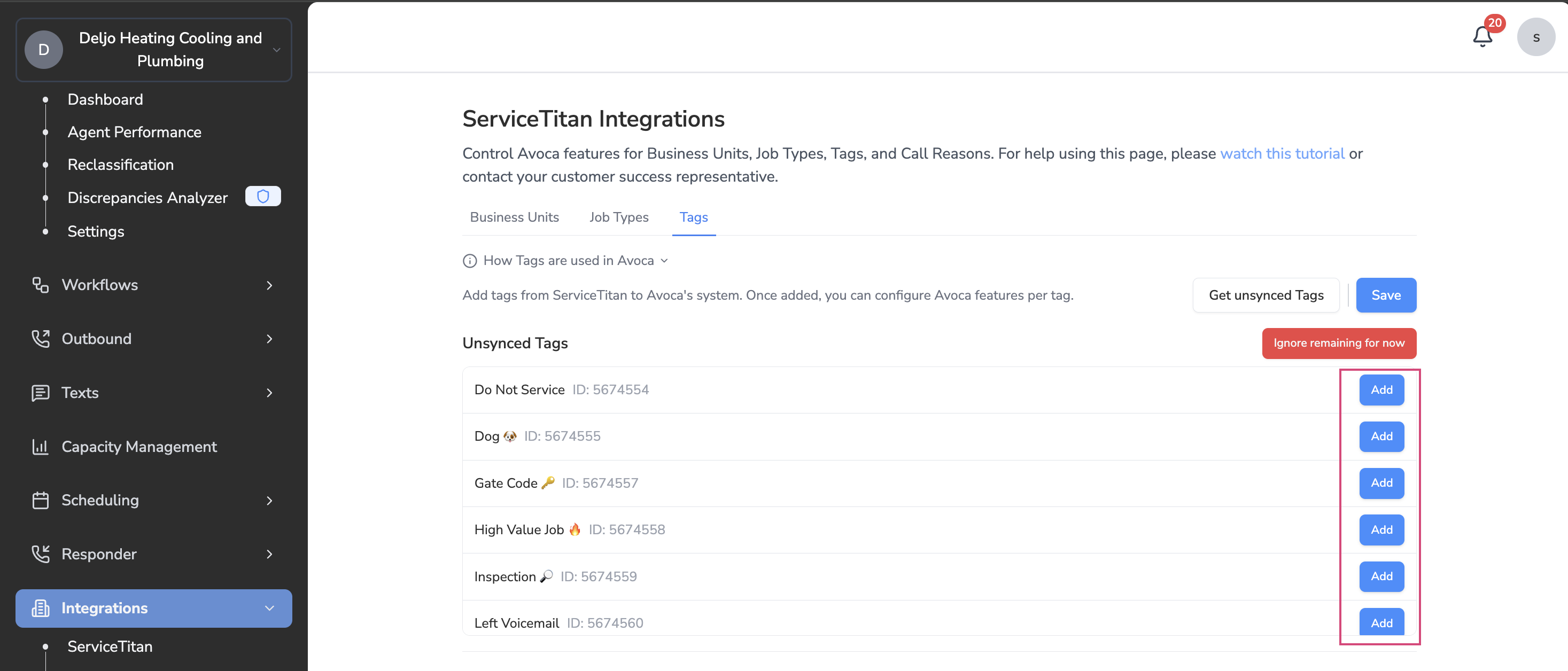Viewport: 1568px width, 671px height.
Task: Add the Do Not Service tag
Action: tap(1381, 390)
